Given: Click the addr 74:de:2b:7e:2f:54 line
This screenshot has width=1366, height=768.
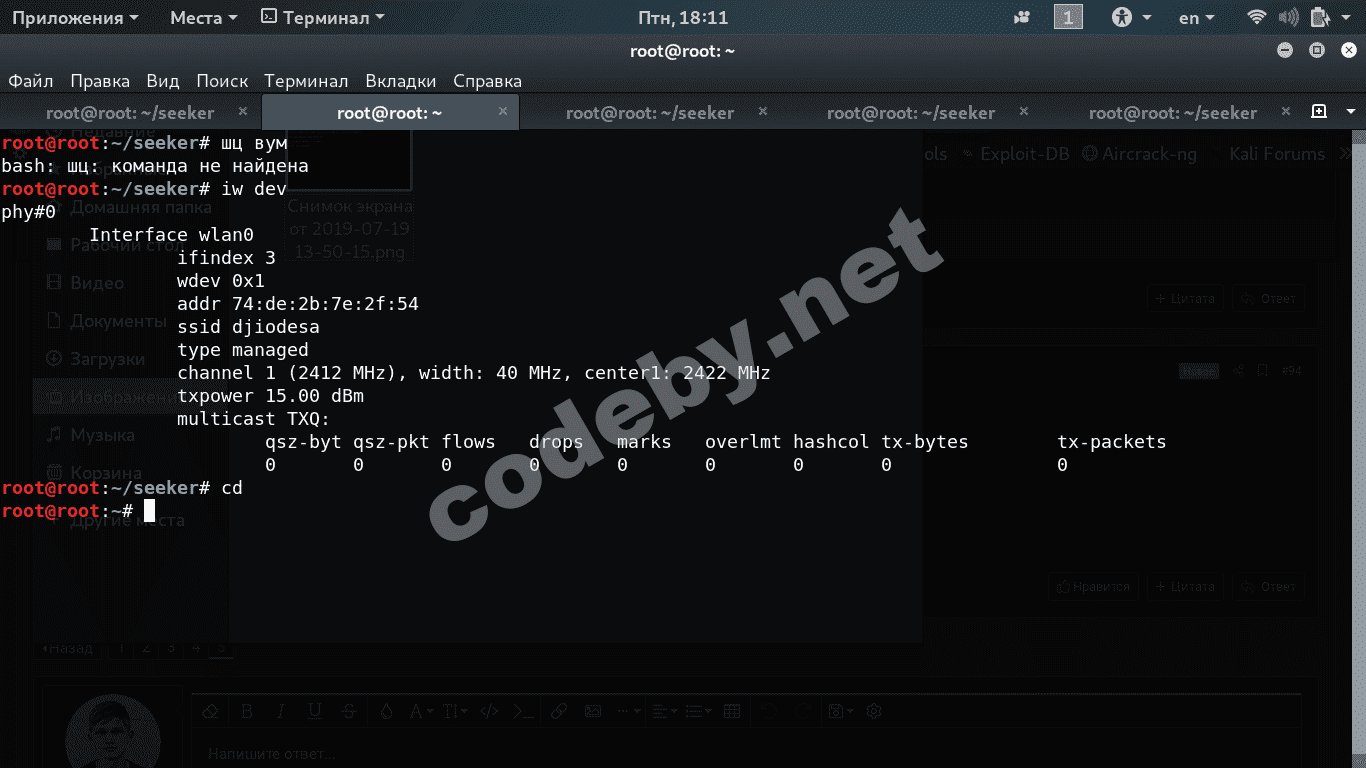Looking at the screenshot, I should click(x=298, y=304).
